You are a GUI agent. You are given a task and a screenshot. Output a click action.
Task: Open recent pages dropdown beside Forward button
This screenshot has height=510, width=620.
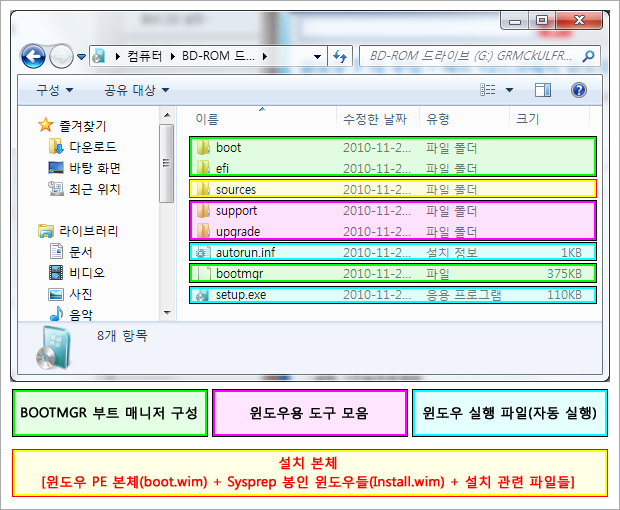(x=81, y=57)
